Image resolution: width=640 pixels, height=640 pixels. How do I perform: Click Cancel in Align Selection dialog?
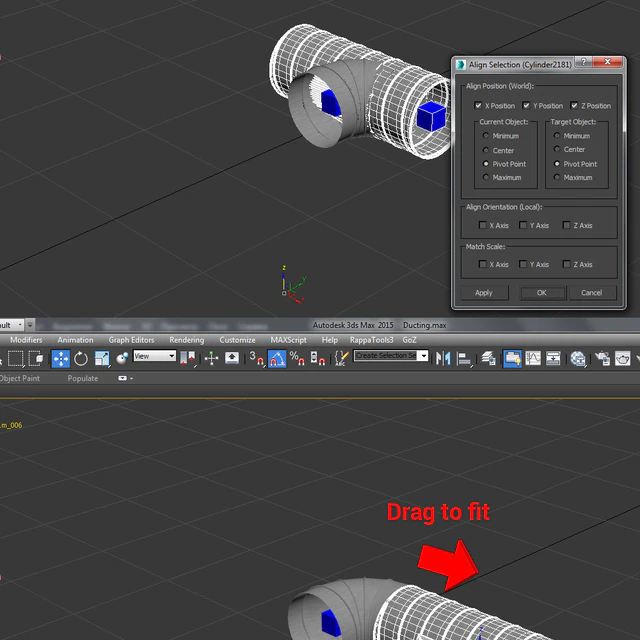(592, 293)
